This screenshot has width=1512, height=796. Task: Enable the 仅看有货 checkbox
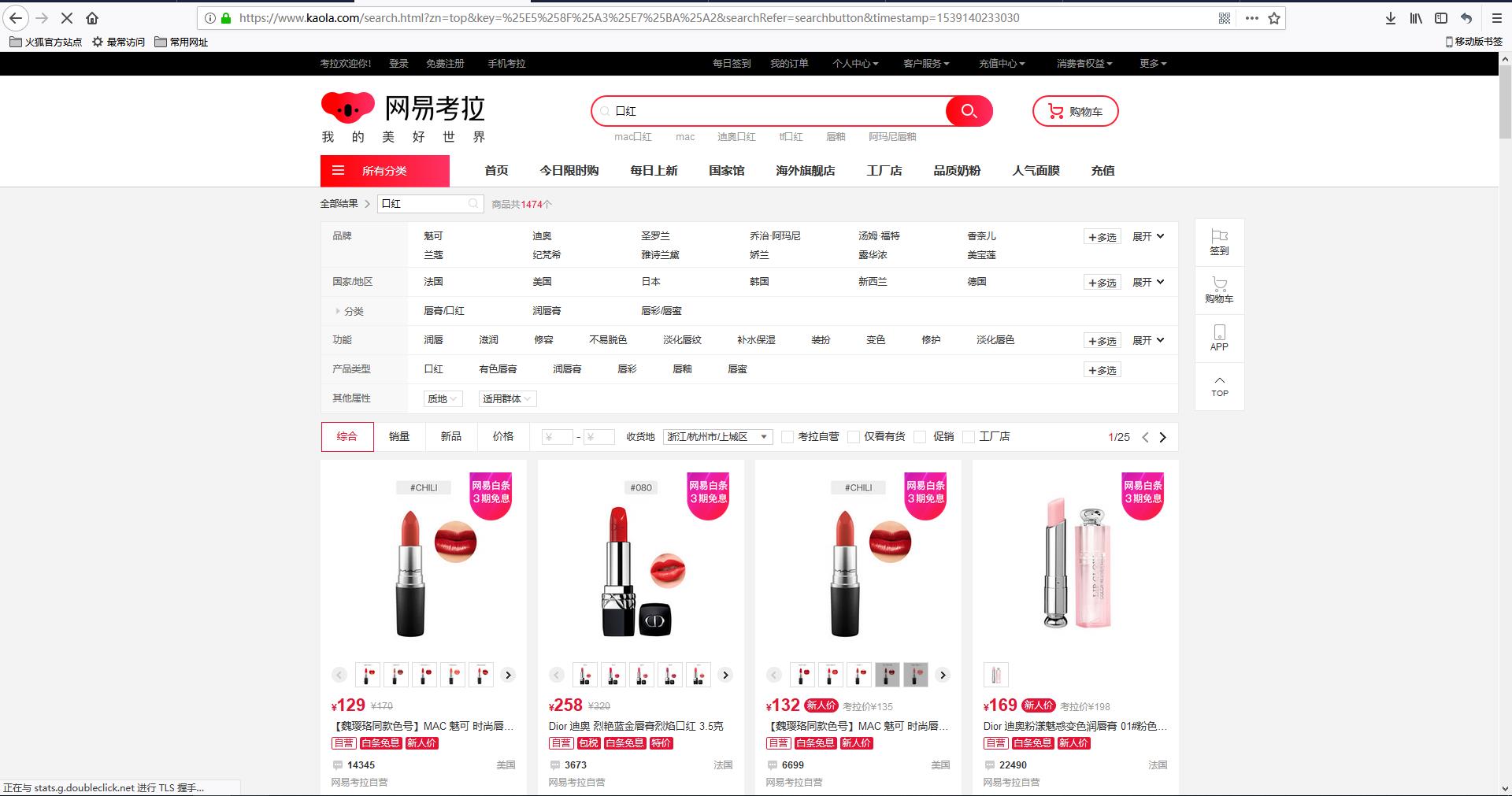[x=853, y=437]
